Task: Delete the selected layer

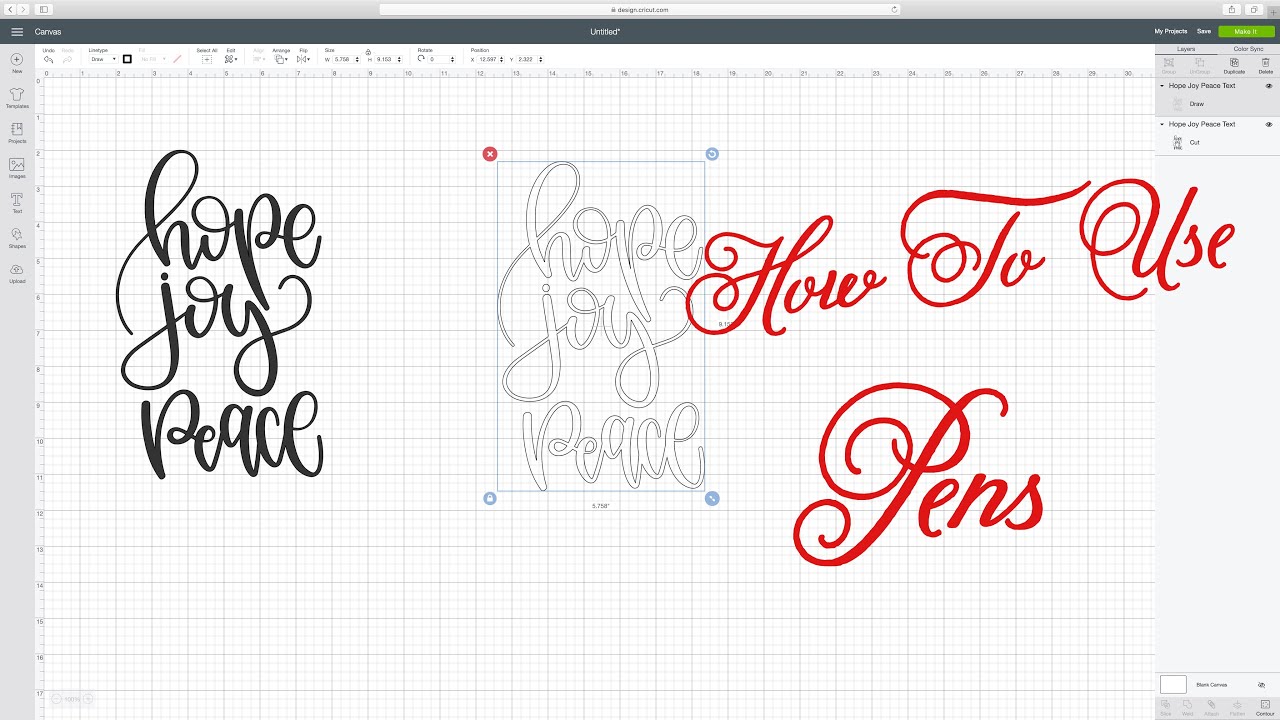Action: click(1265, 65)
